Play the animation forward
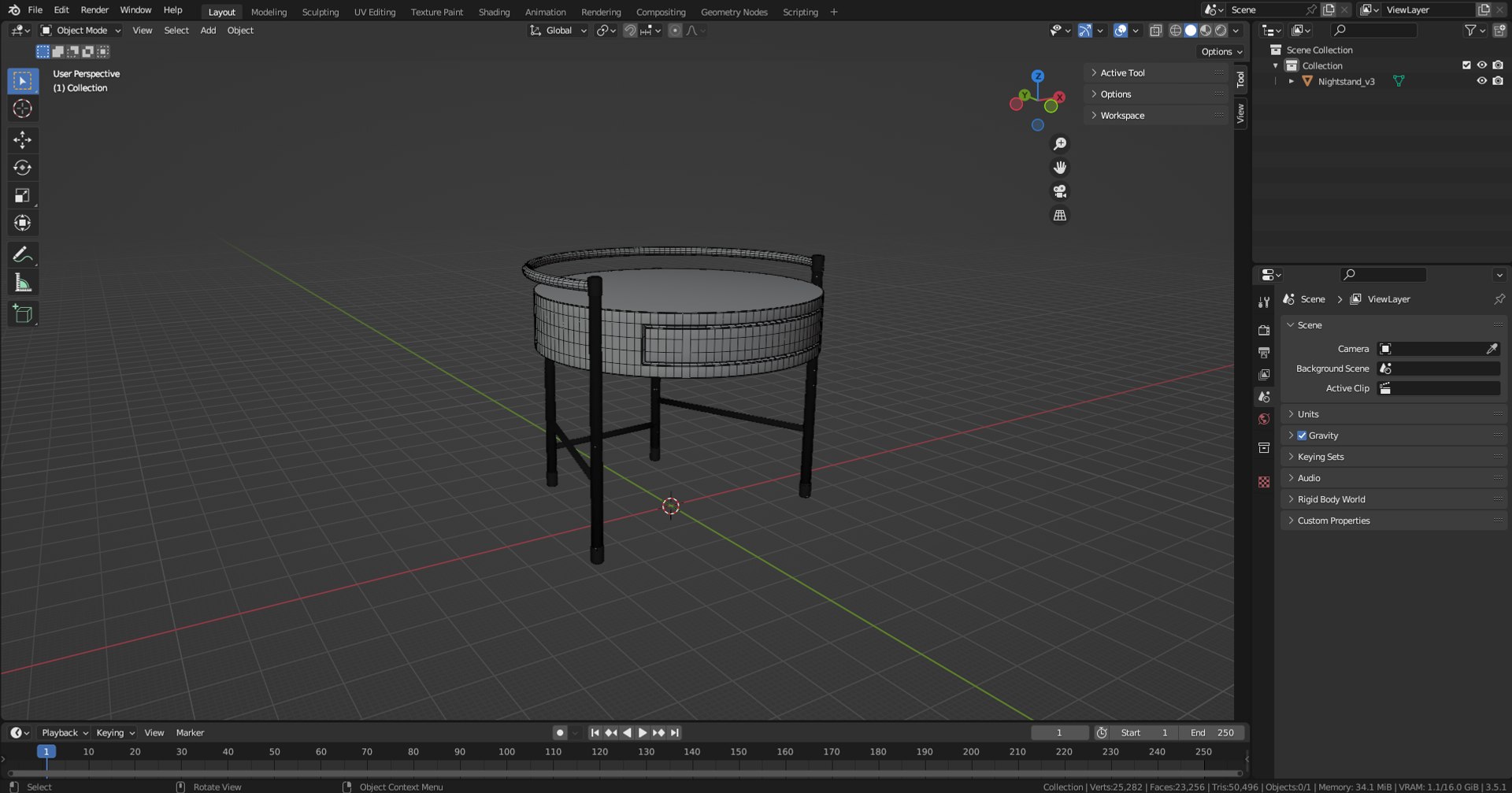 click(642, 732)
